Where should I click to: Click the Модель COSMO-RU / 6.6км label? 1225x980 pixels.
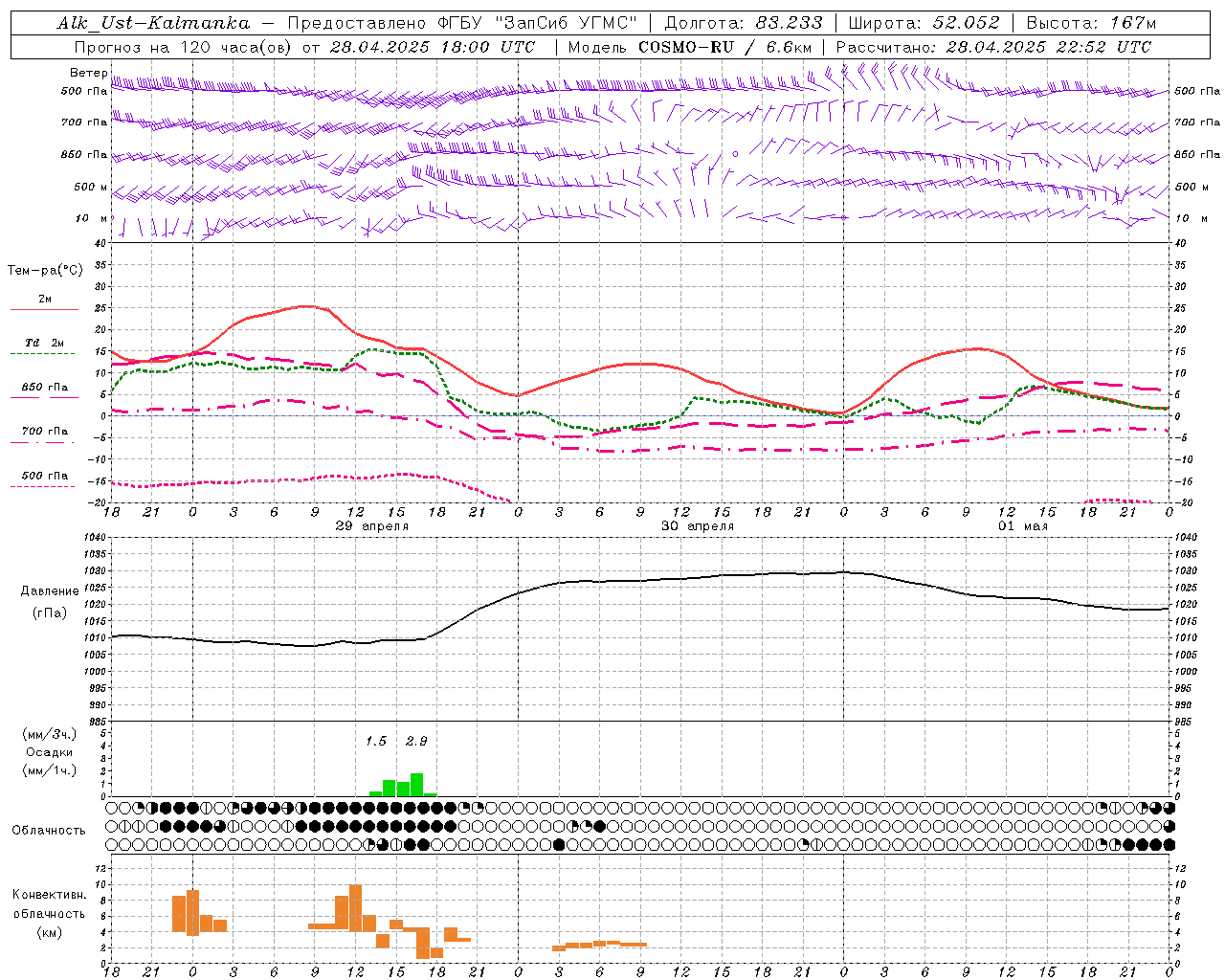tap(689, 47)
